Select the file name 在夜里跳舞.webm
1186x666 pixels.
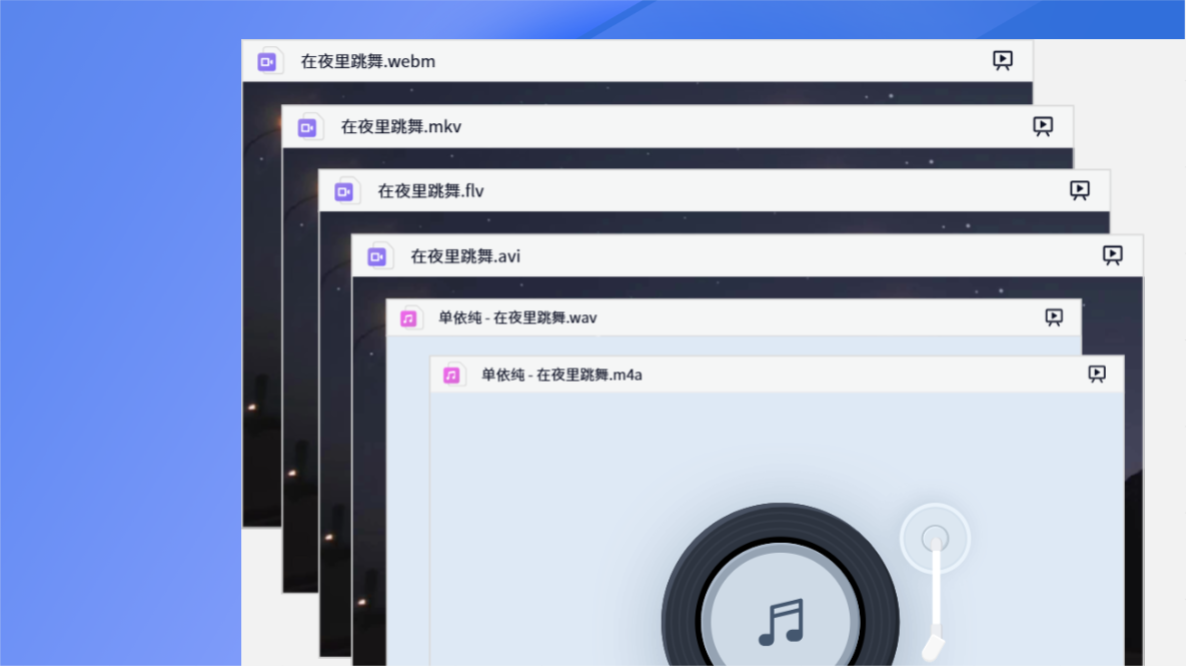(x=368, y=61)
